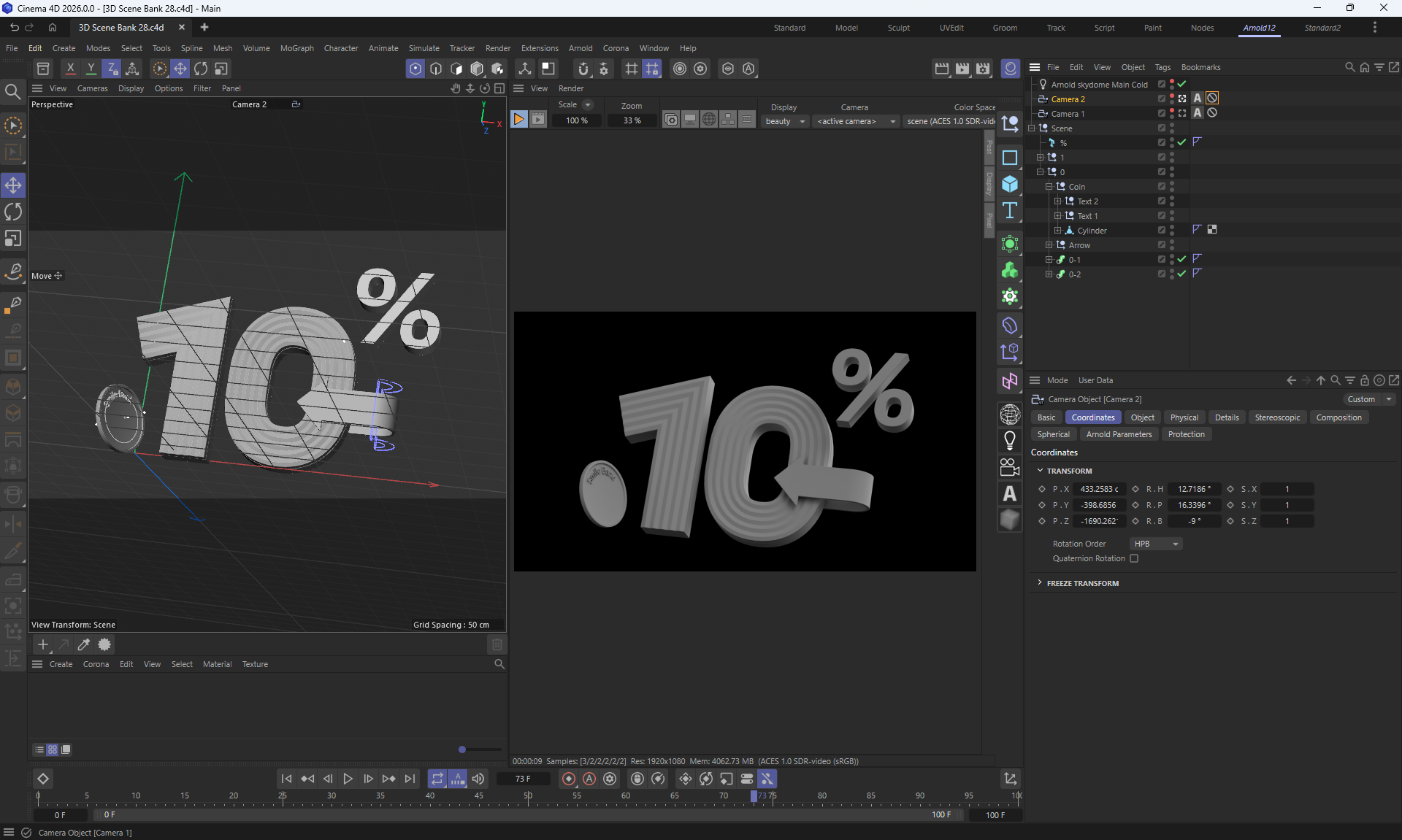Collapse the Coin object tree node
This screenshot has height=840, width=1402.
click(x=1049, y=187)
